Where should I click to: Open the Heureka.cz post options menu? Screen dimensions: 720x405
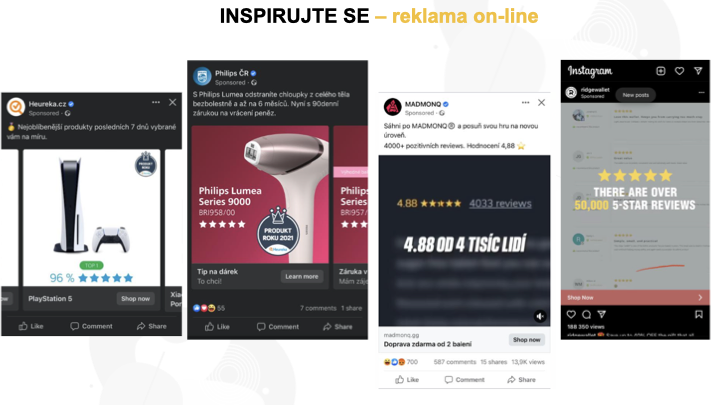coord(156,102)
